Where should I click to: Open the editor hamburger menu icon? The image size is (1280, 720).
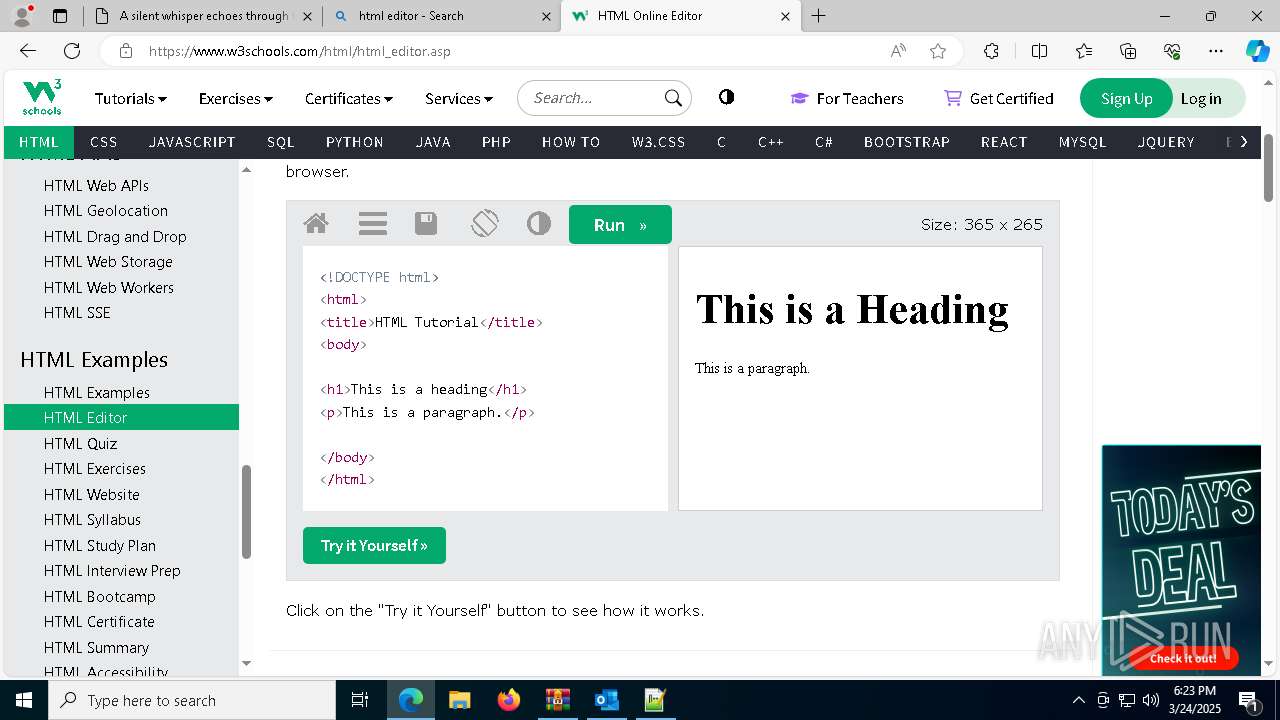tap(373, 224)
